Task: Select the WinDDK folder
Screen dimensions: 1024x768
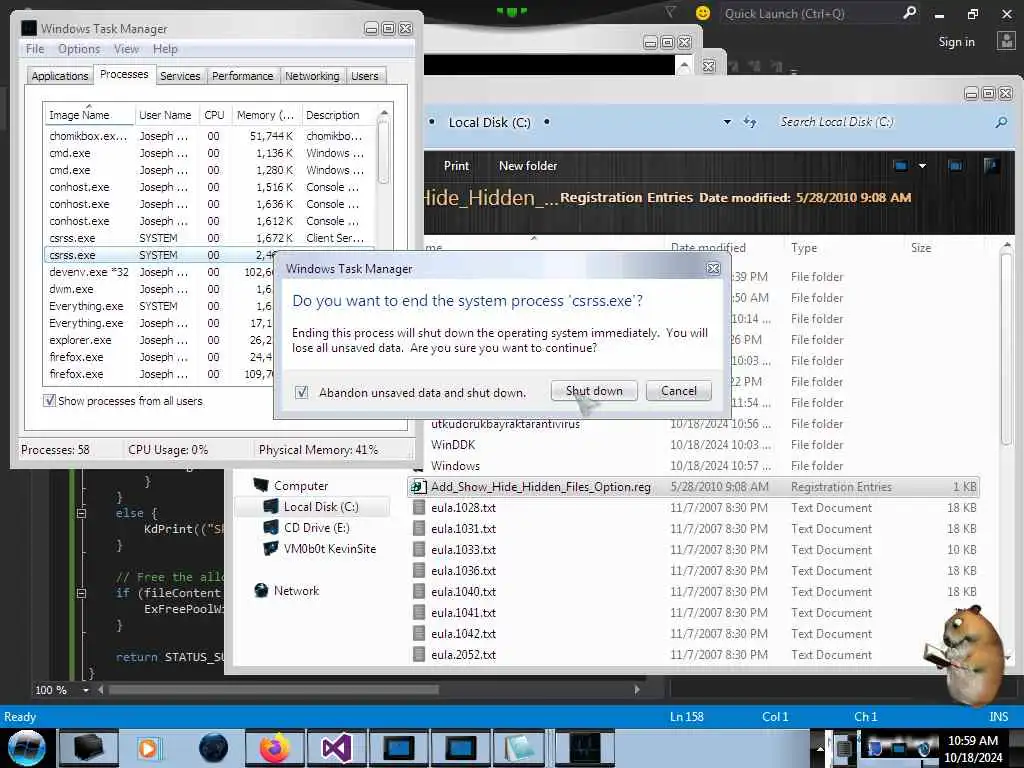Action: coord(453,445)
